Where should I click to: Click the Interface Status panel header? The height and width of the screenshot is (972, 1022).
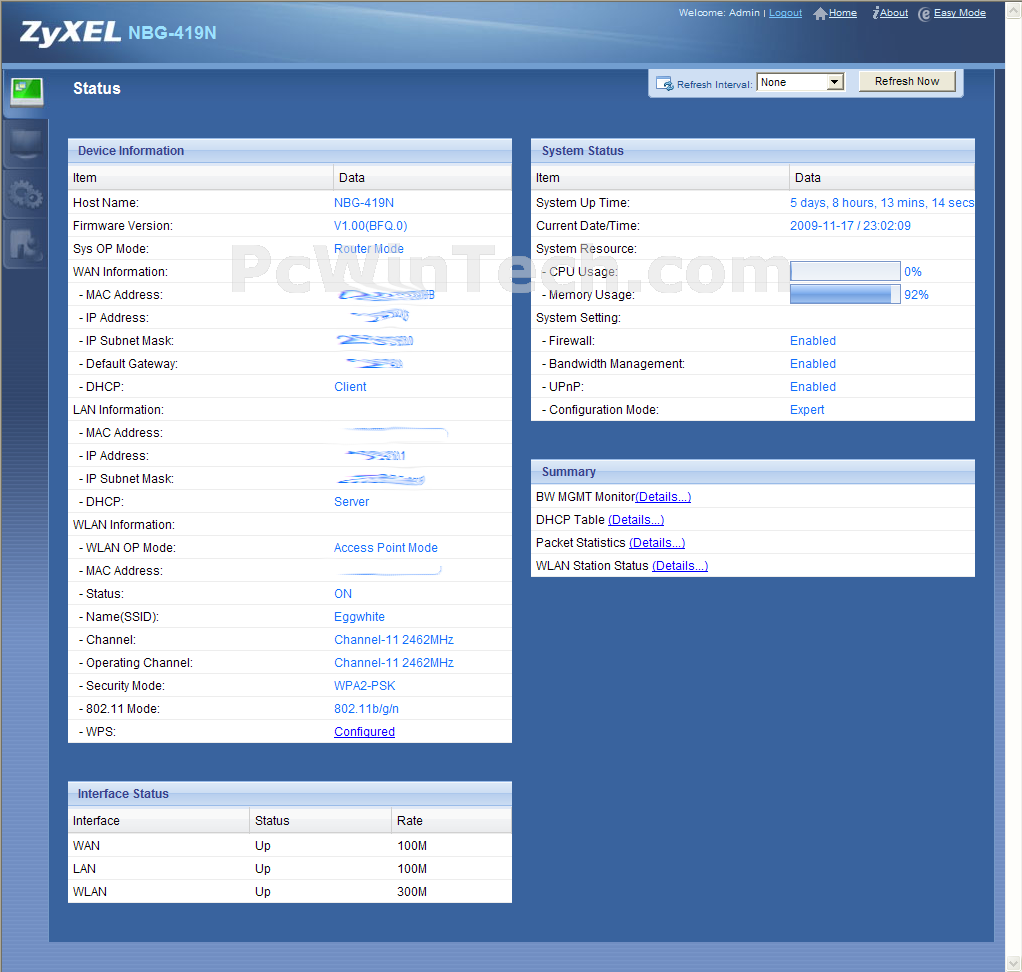[x=290, y=793]
